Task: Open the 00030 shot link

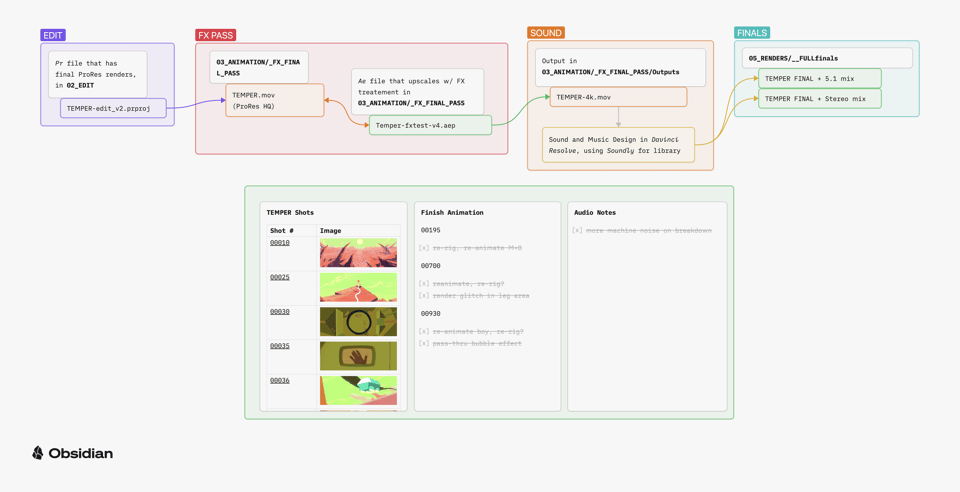Action: pyautogui.click(x=280, y=312)
